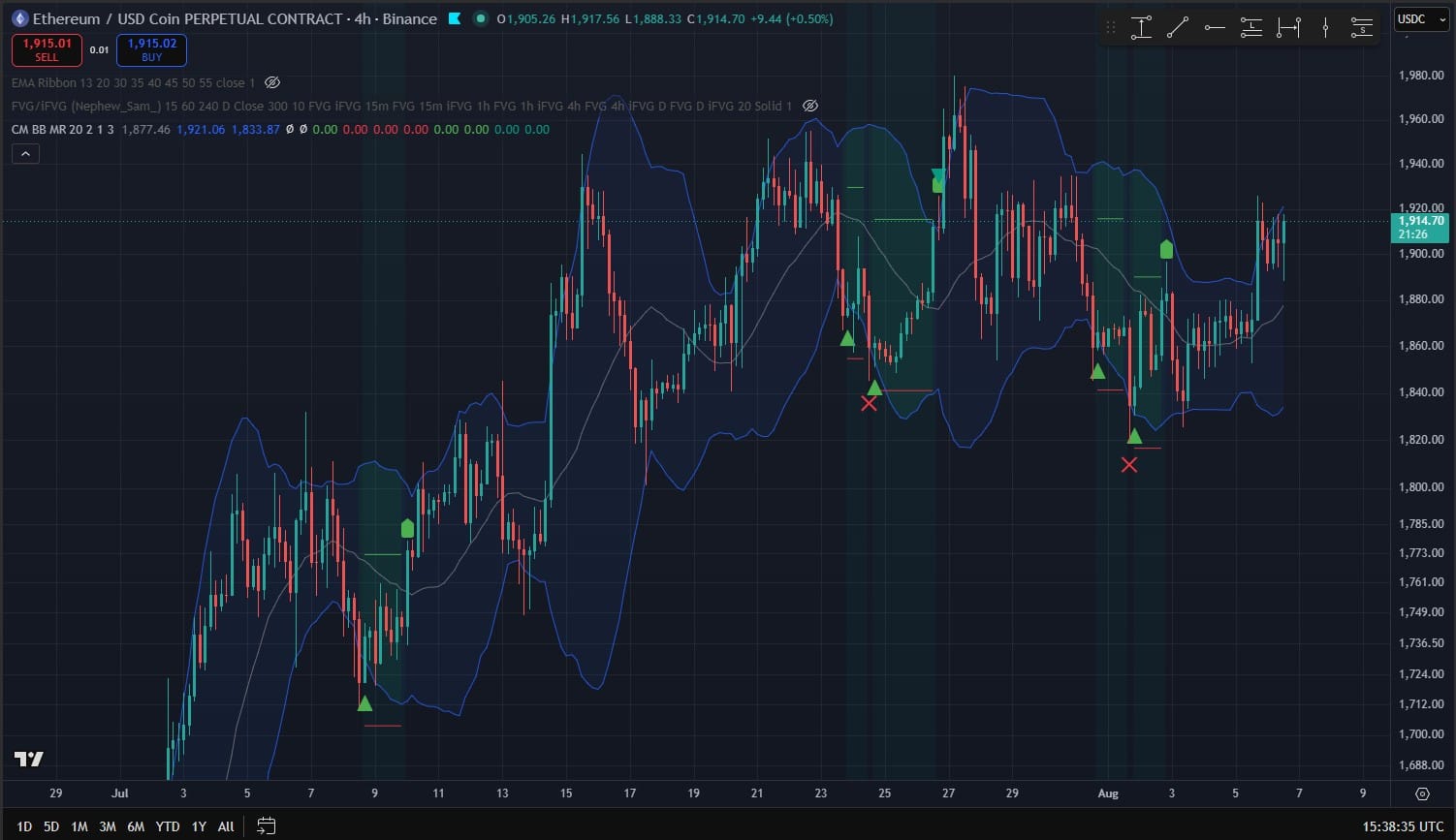
Task: Set time range to YTD
Action: [x=168, y=826]
